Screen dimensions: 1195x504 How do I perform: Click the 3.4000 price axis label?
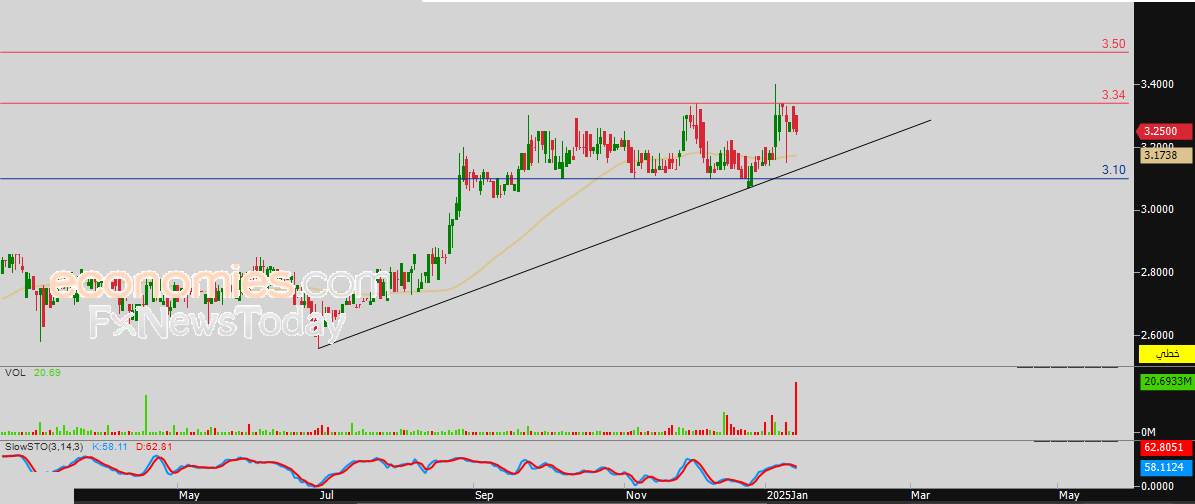(1155, 83)
